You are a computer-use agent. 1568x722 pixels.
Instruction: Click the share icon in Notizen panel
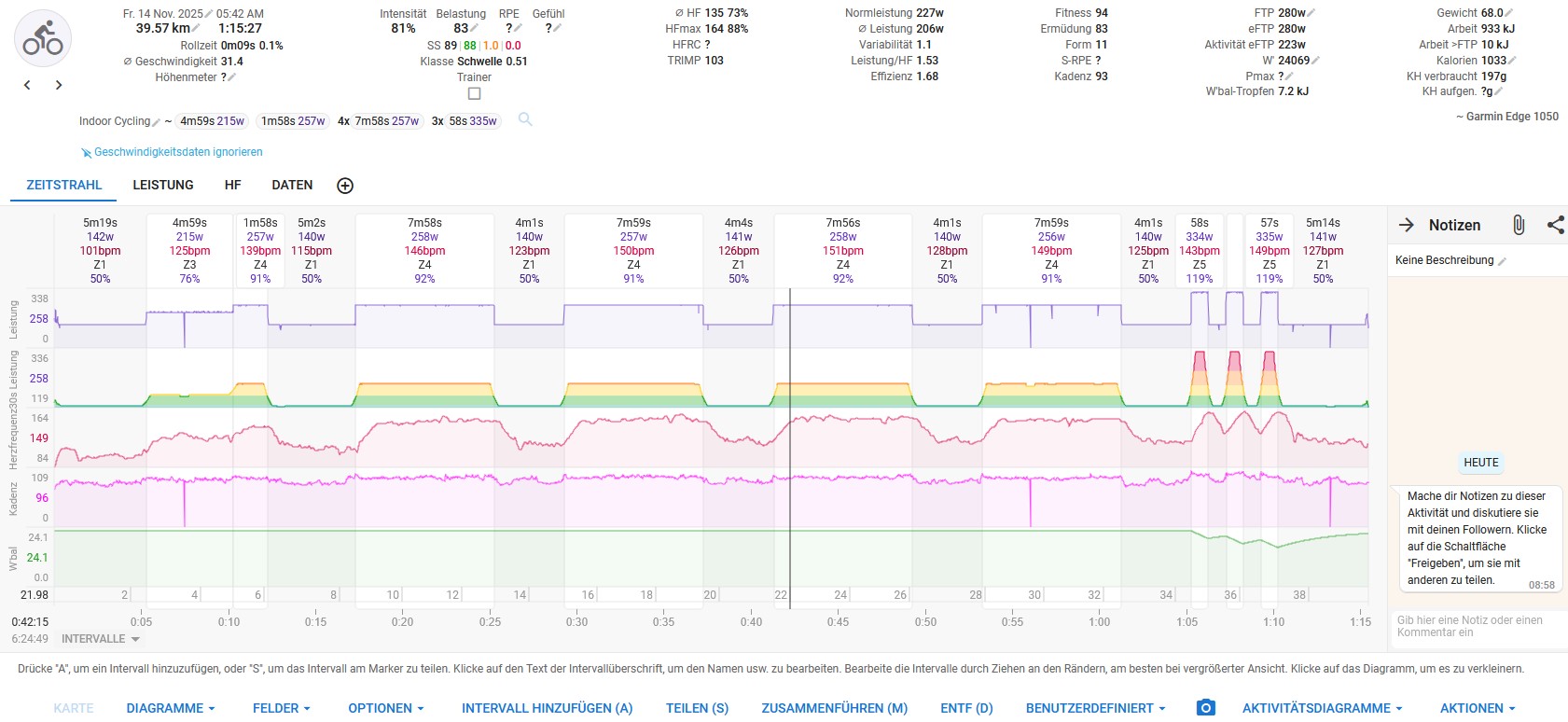(1555, 225)
